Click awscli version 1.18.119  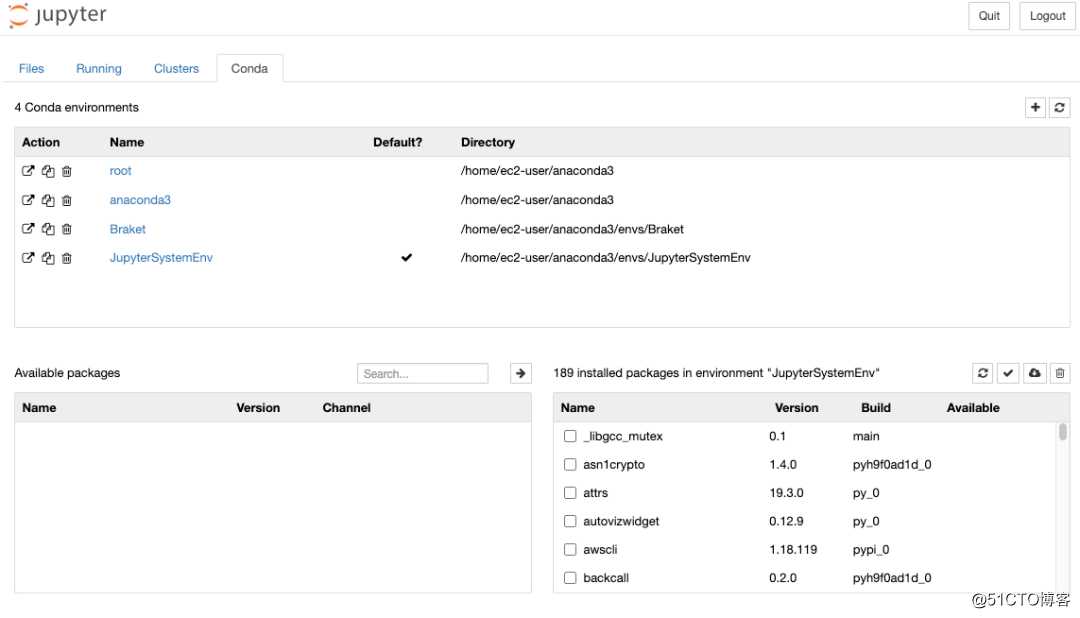coord(793,549)
